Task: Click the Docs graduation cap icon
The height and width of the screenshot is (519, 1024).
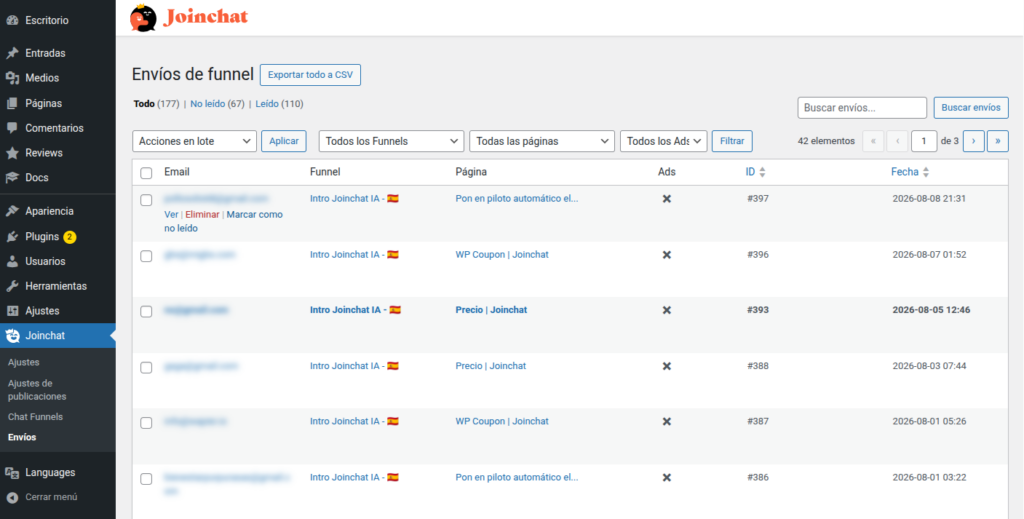Action: pos(12,178)
